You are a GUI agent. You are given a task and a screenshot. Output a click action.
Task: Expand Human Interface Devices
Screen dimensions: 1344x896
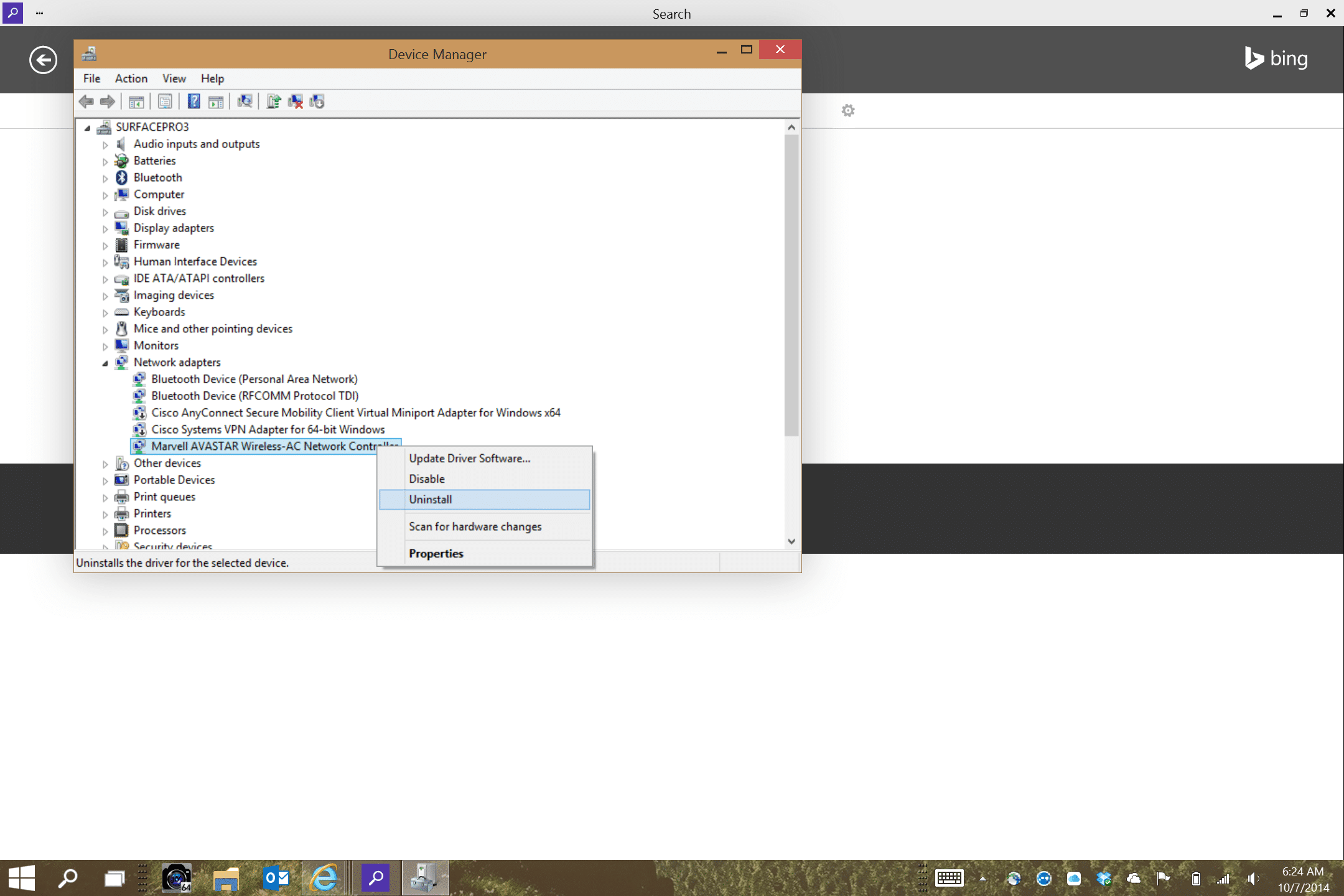(105, 262)
